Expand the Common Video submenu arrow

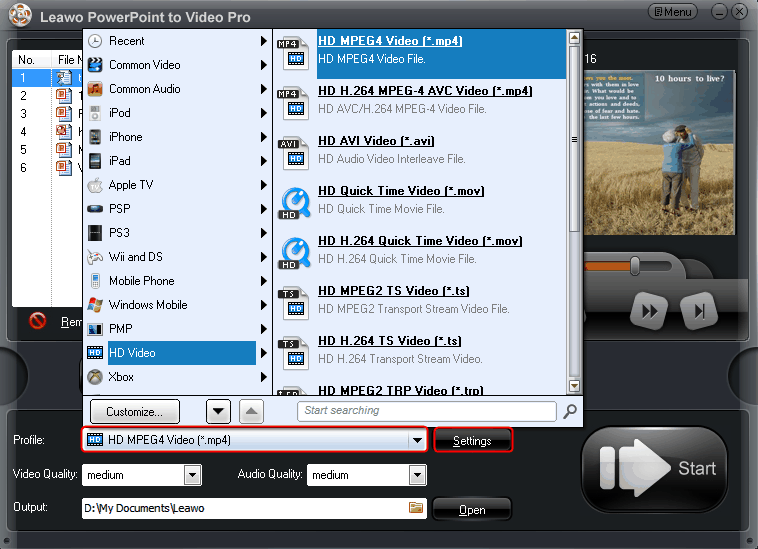(263, 65)
